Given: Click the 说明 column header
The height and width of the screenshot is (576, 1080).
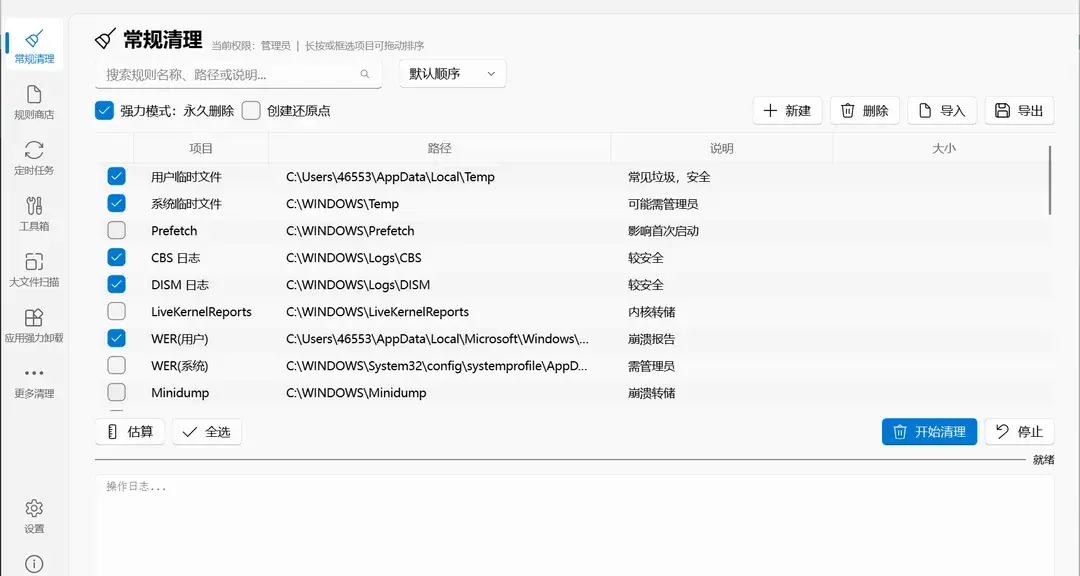Looking at the screenshot, I should coord(722,148).
